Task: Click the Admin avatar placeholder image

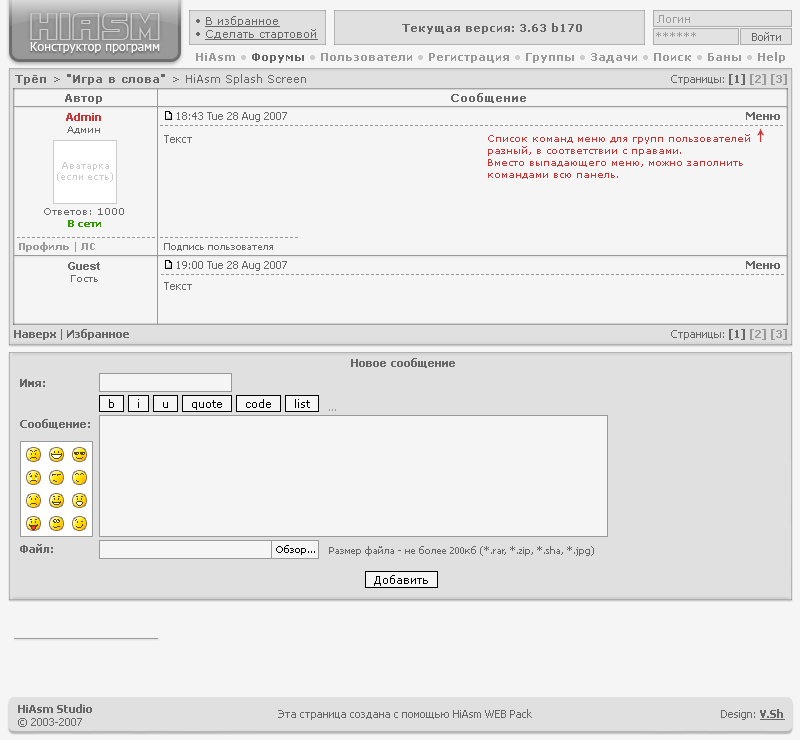Action: pos(85,172)
